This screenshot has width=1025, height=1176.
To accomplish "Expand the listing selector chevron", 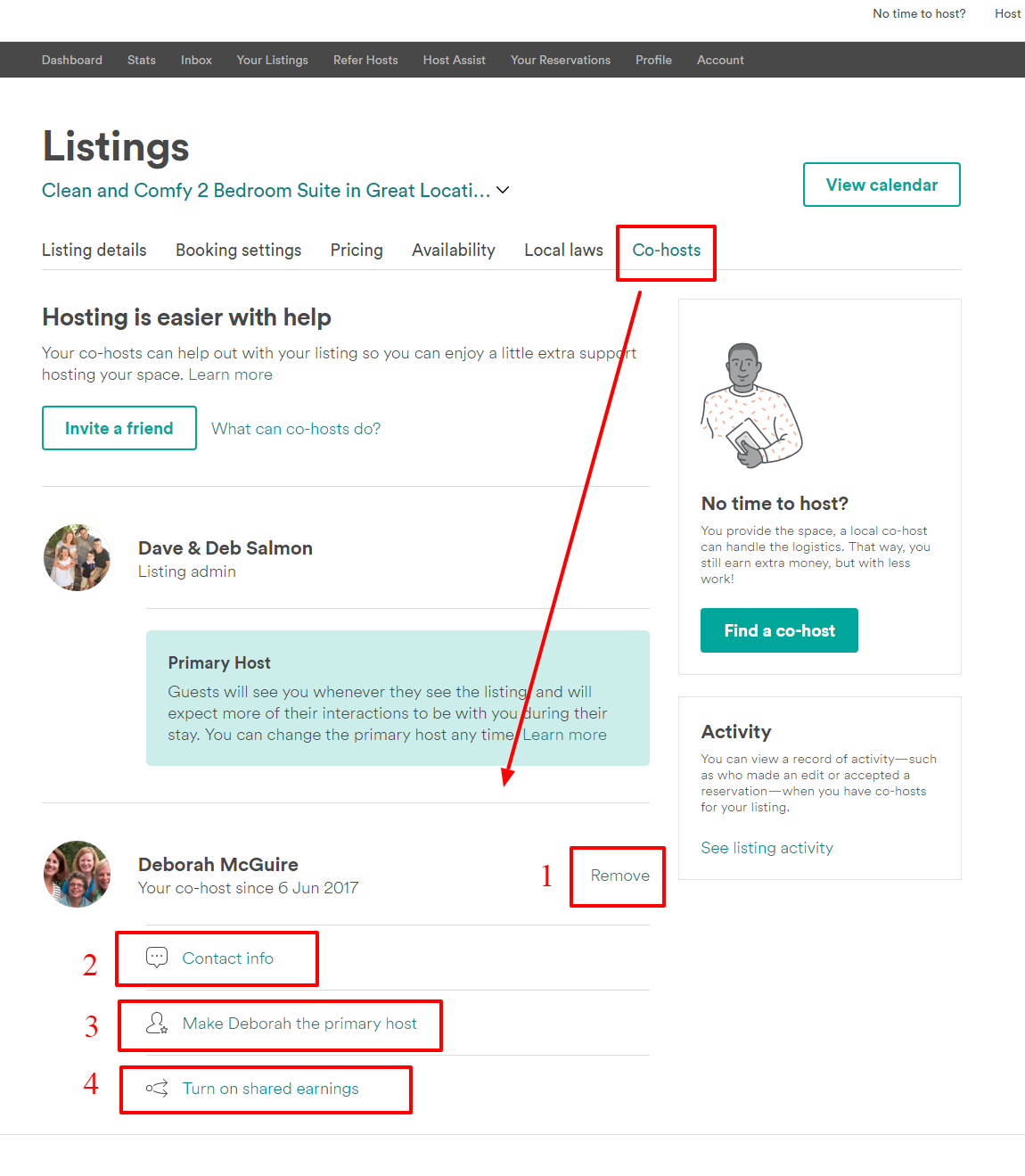I will (503, 190).
